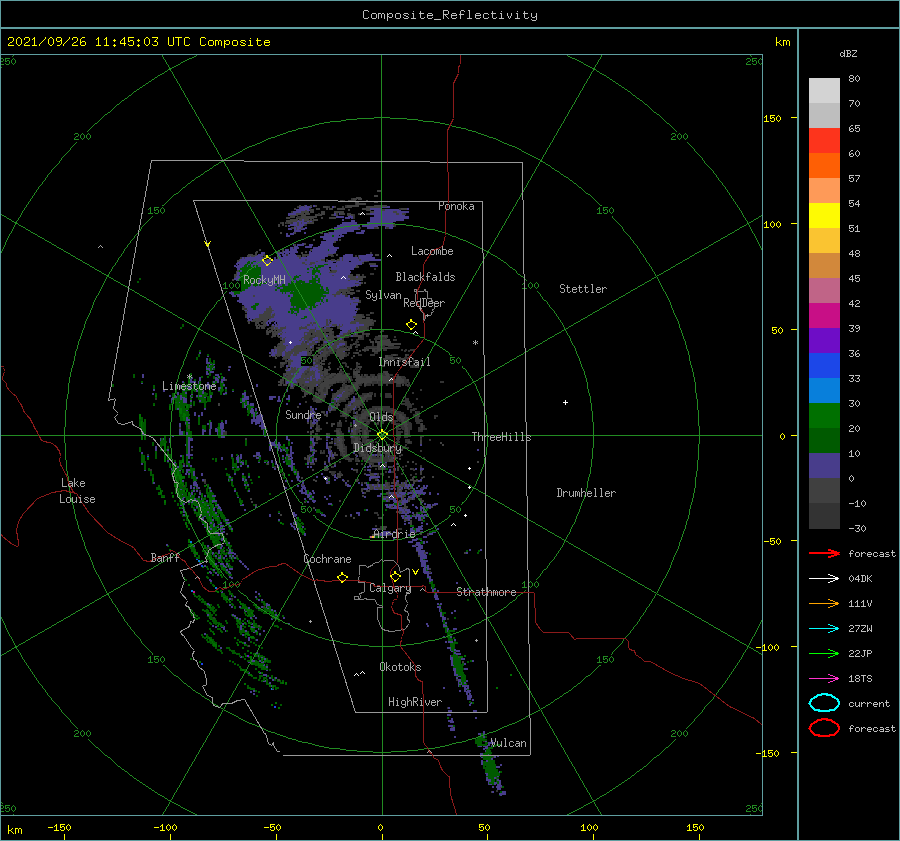Screen dimensions: 900x841
Task: Click the 27ZW legend label
Action: pos(860,629)
